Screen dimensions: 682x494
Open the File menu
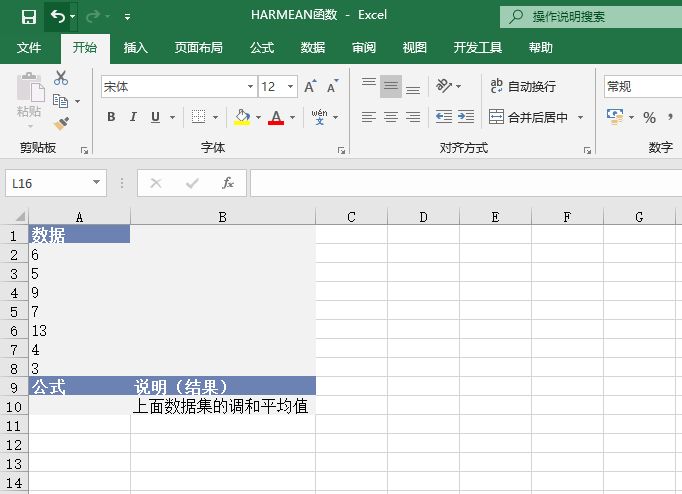click(30, 48)
